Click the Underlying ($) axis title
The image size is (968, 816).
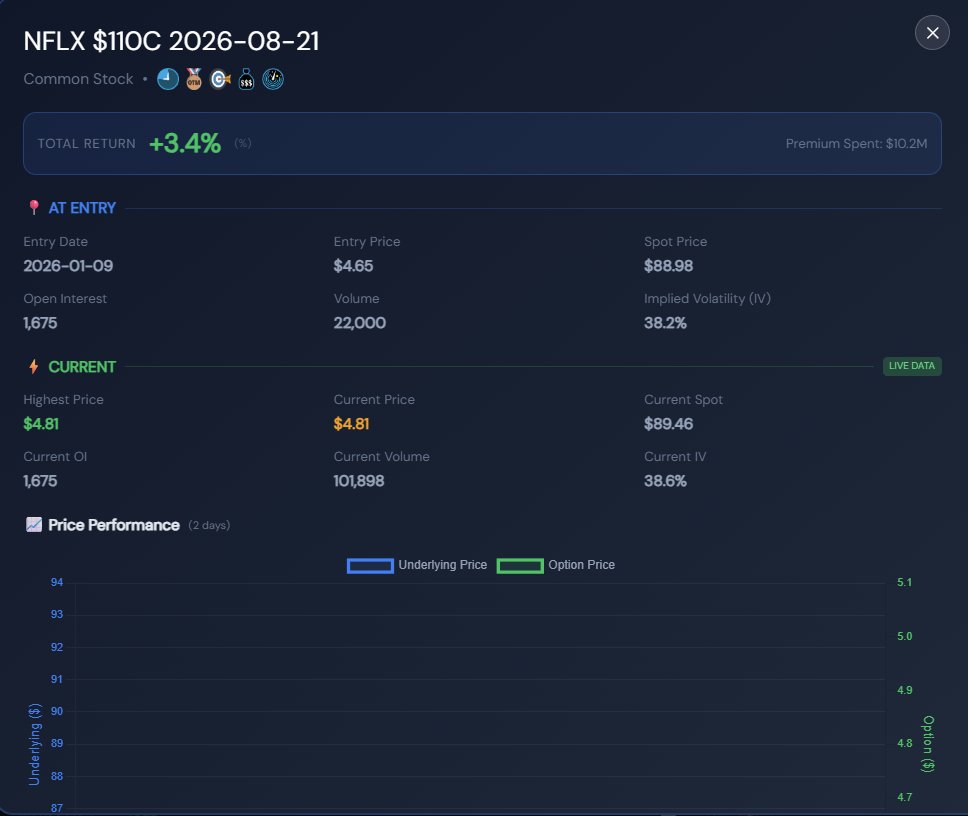(35, 744)
